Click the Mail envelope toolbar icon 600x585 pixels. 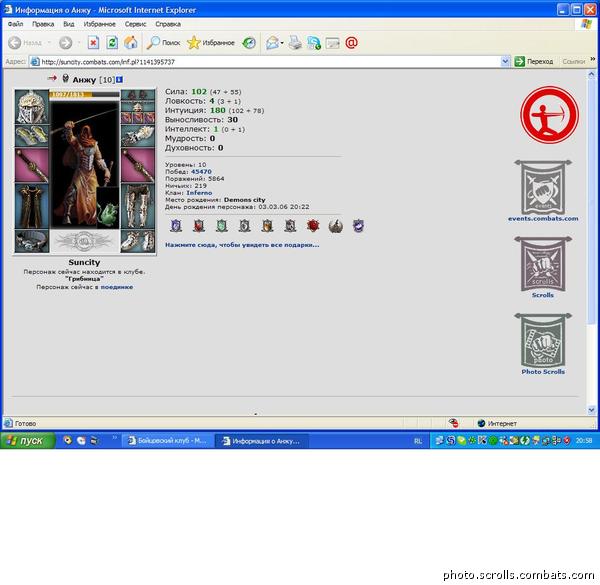[272, 43]
